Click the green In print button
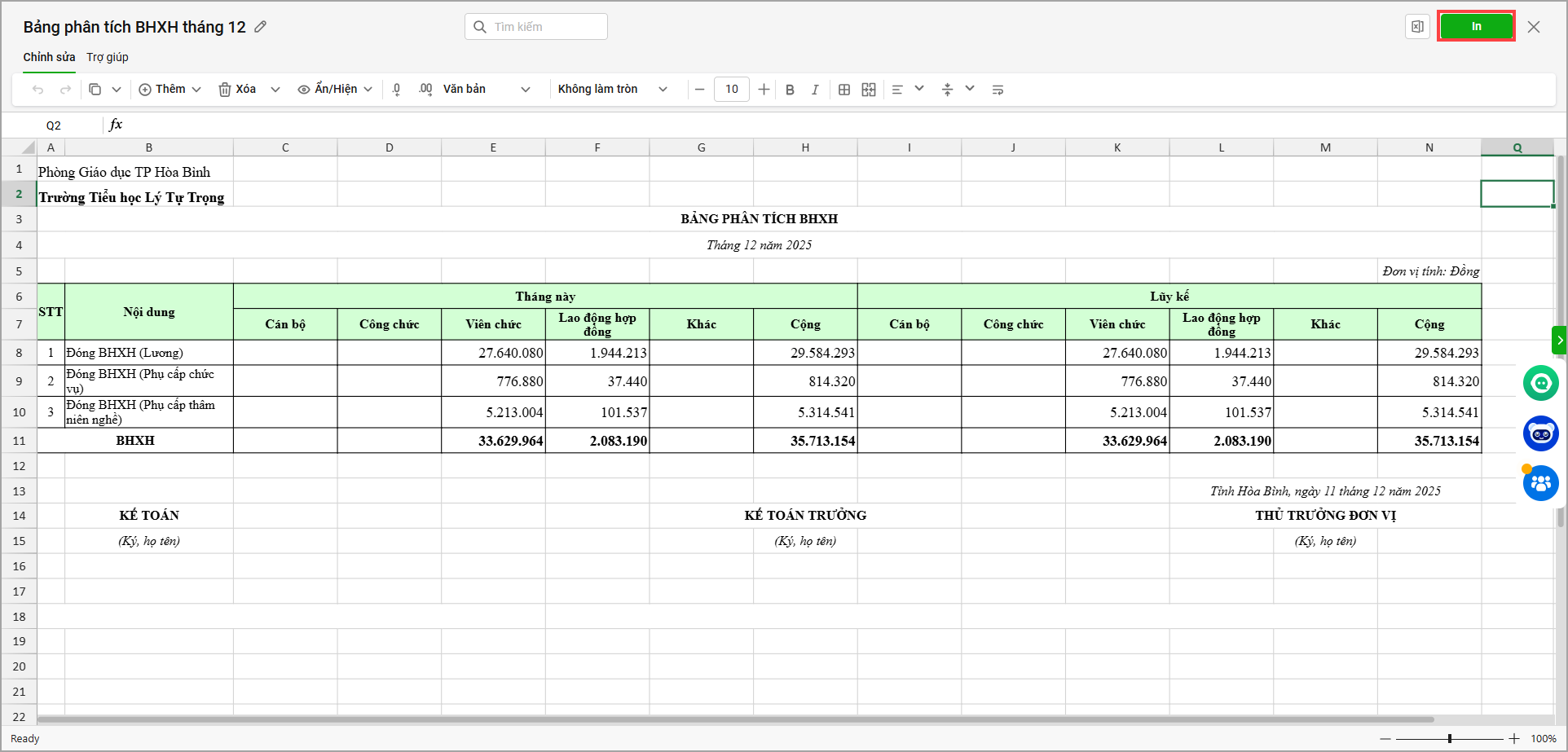The width and height of the screenshot is (1568, 752). point(1475,27)
